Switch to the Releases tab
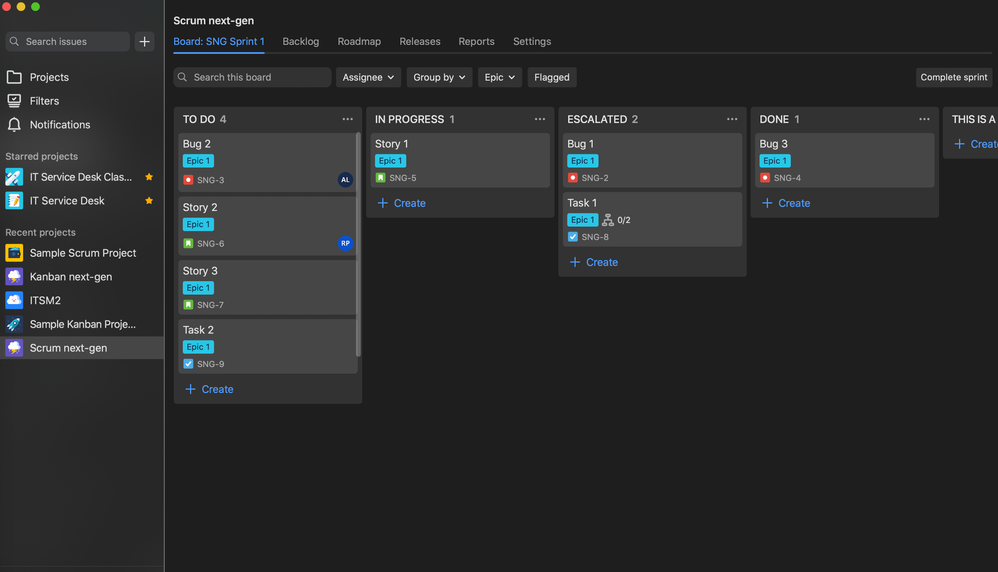The height and width of the screenshot is (572, 998). pyautogui.click(x=419, y=41)
